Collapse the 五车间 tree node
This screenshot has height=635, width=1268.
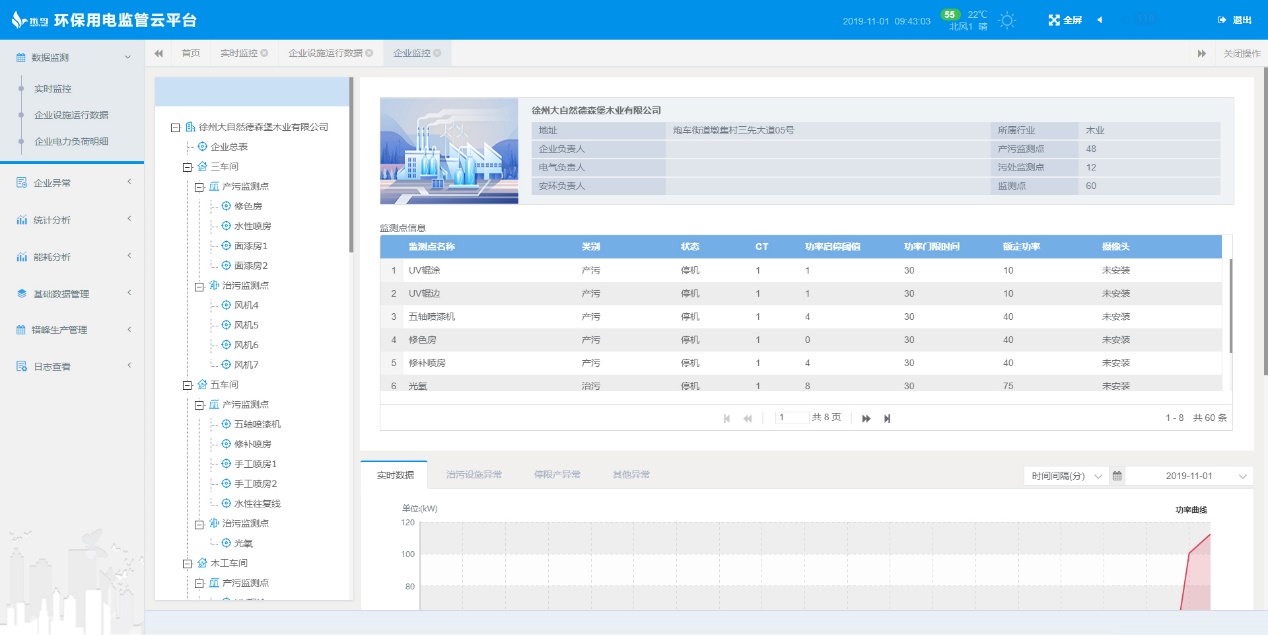tap(187, 385)
